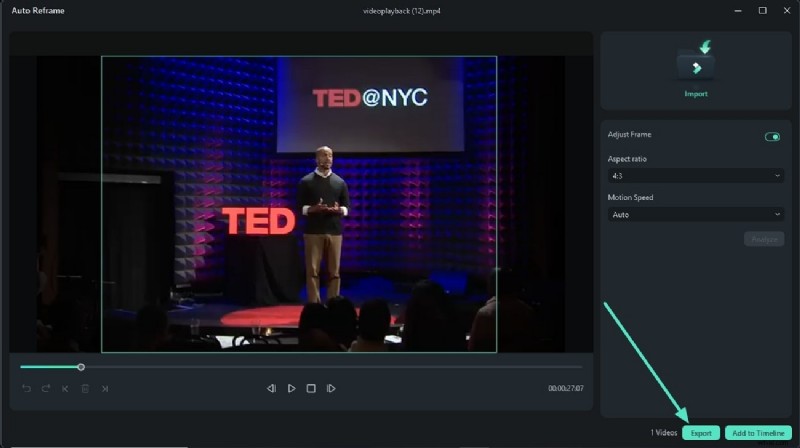The image size is (800, 448).
Task: Maximize the Auto Reframe window
Action: 762,10
